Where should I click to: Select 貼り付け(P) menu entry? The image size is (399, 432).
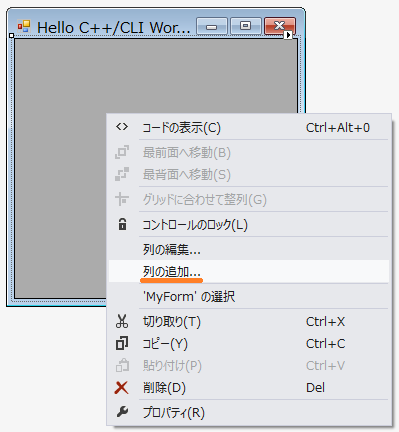(x=249, y=366)
